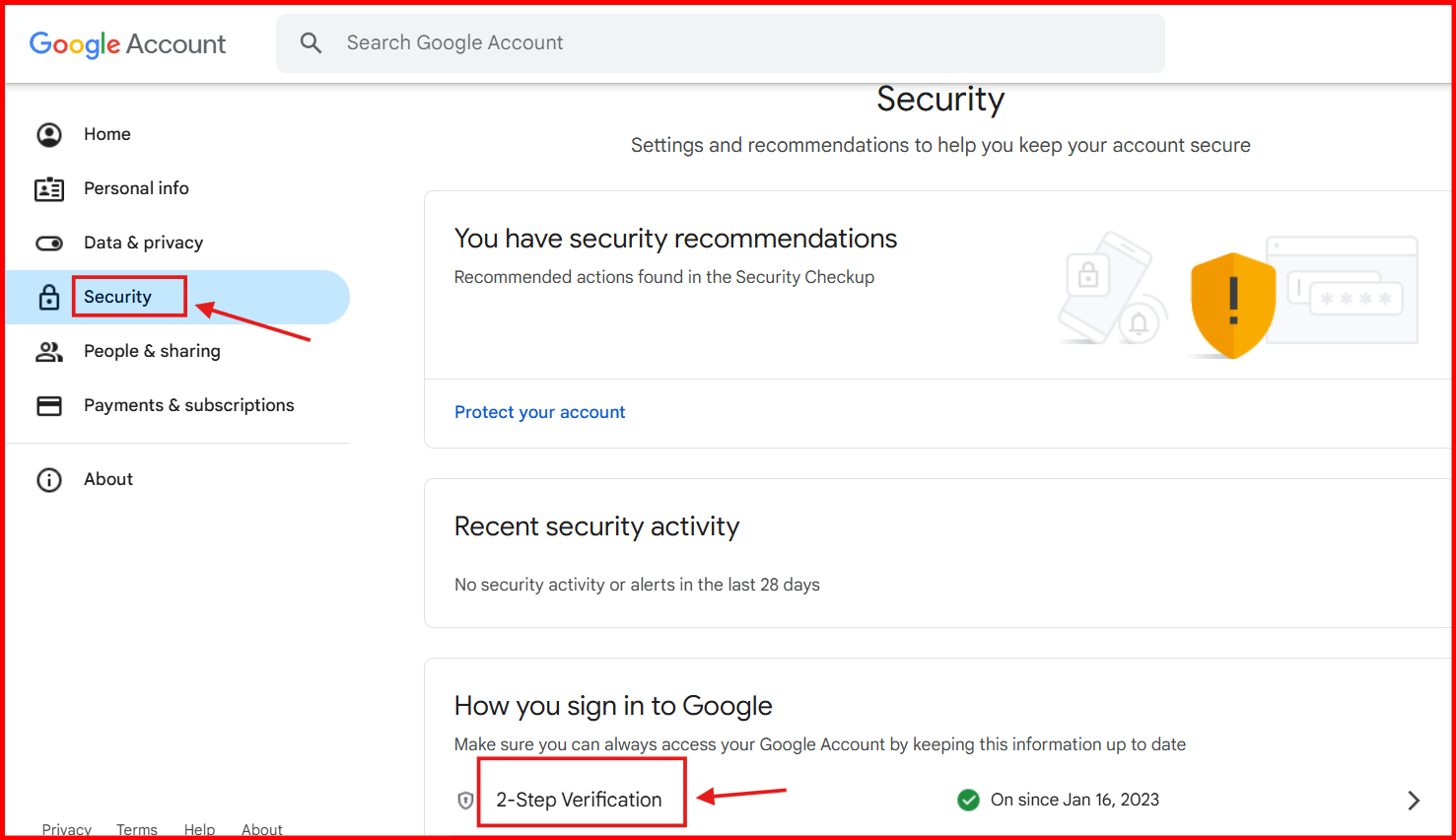Click the orange warning shield illustration
This screenshot has height=840, width=1456.
point(1232,305)
